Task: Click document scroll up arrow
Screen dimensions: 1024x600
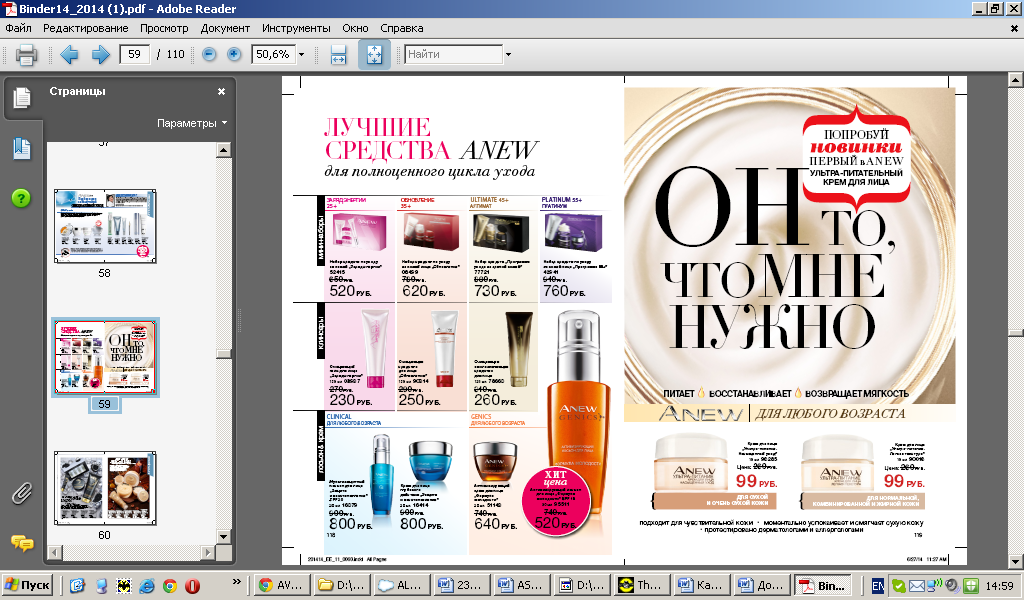Action: (1016, 80)
